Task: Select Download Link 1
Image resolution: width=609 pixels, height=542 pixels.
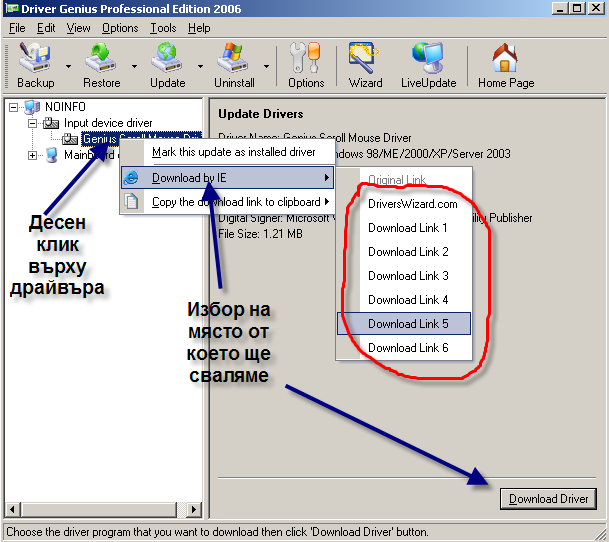Action: [x=404, y=228]
